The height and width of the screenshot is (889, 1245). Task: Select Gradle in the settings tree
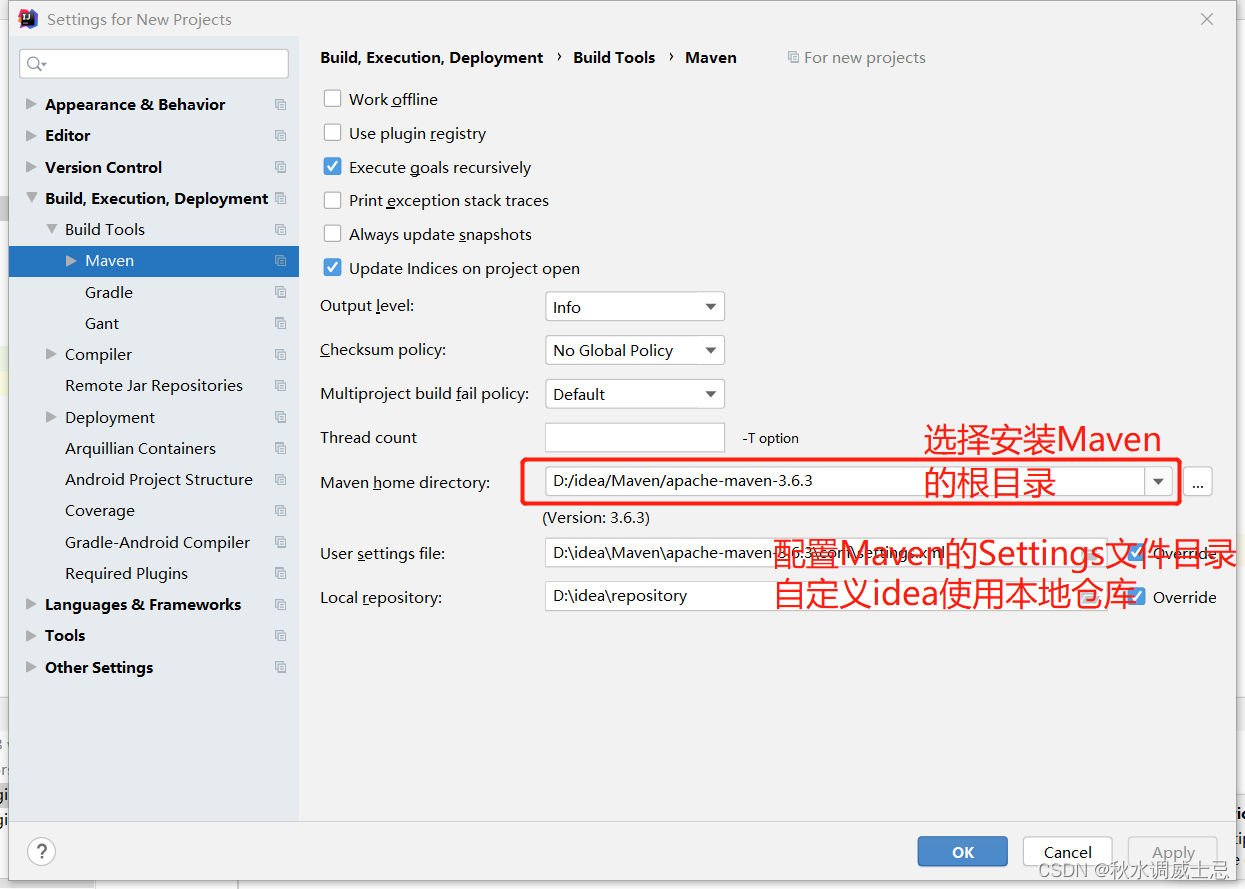[109, 292]
